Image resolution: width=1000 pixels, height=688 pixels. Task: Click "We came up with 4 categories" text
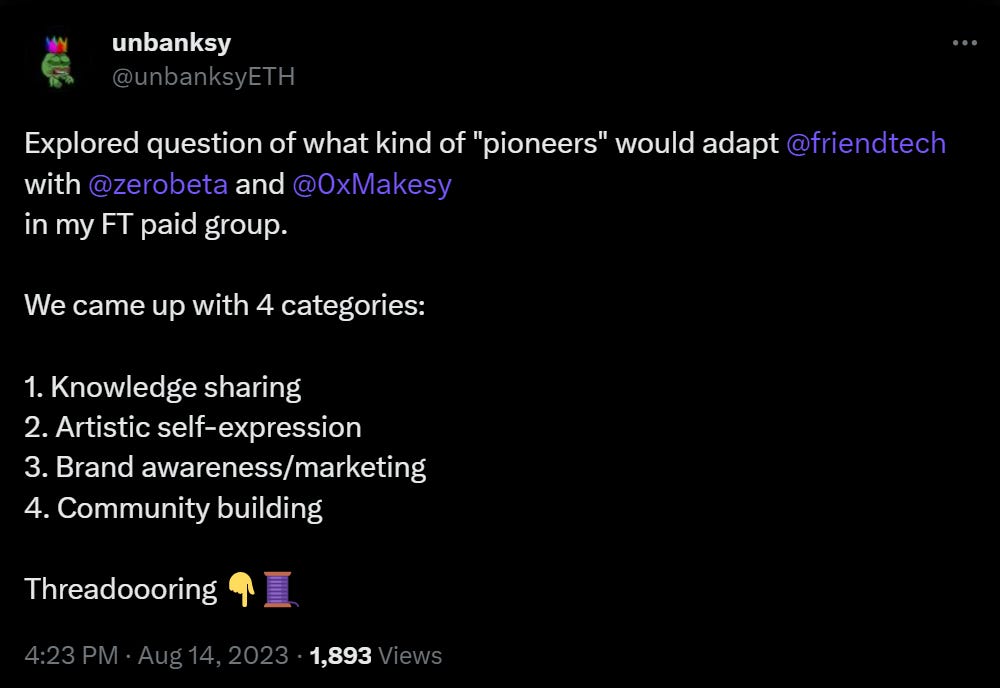coord(224,306)
